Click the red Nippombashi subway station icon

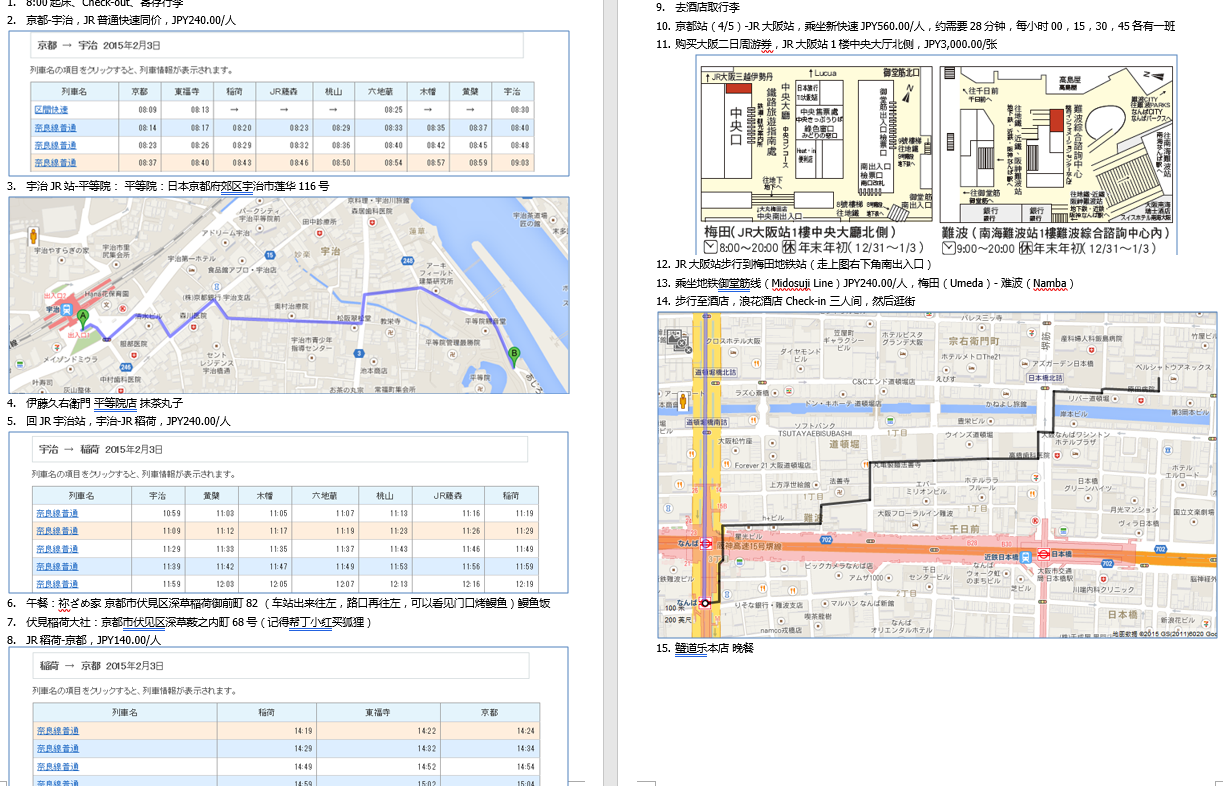point(1042,553)
